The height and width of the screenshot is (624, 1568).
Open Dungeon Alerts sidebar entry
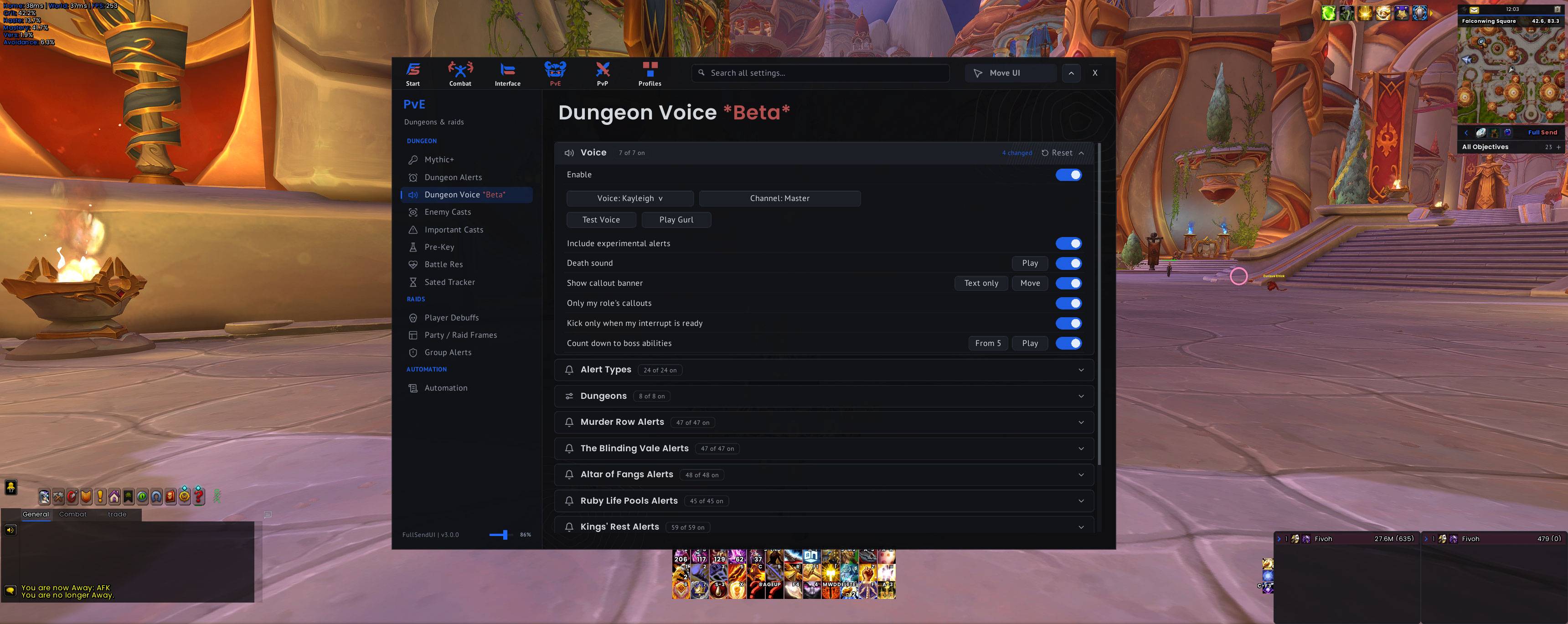(467, 177)
